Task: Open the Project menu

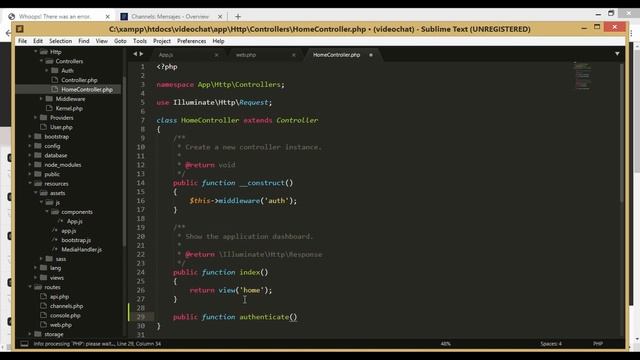Action: (x=162, y=41)
